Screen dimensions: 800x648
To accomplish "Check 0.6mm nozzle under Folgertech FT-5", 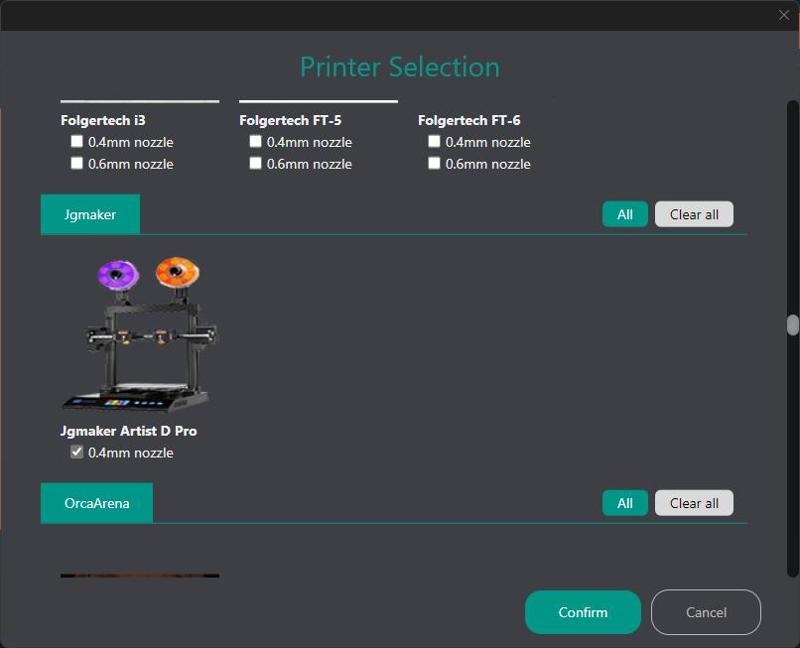I will pyautogui.click(x=255, y=164).
